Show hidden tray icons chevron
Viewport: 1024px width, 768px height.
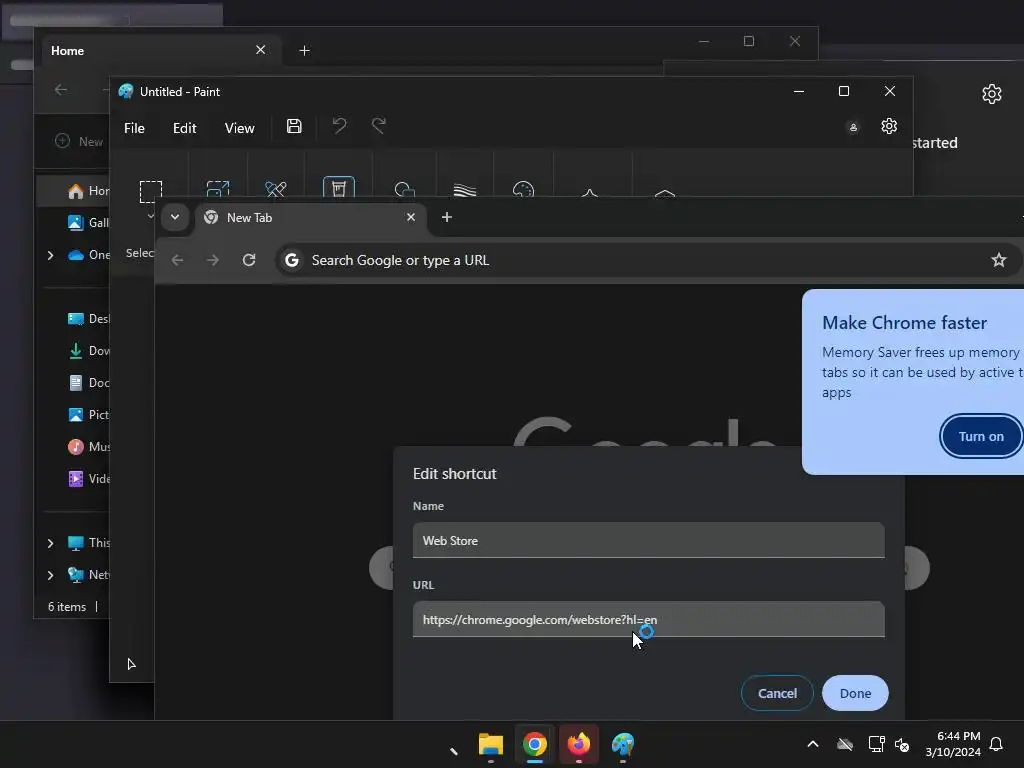coord(813,744)
